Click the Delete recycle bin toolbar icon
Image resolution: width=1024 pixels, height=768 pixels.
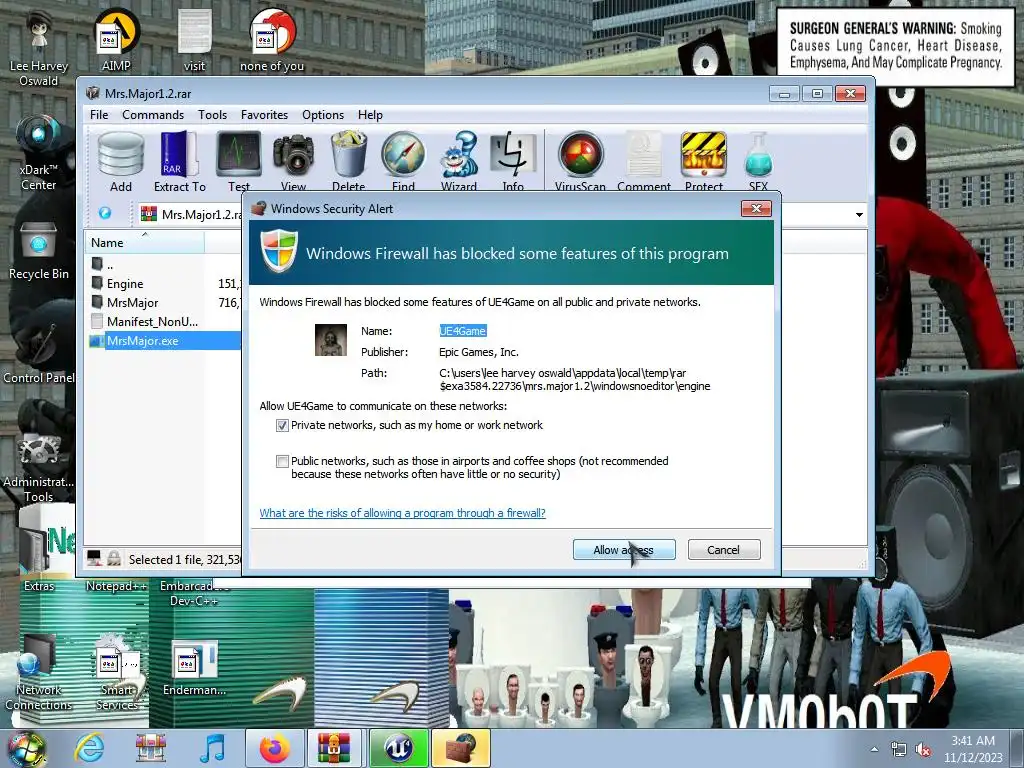pos(348,162)
